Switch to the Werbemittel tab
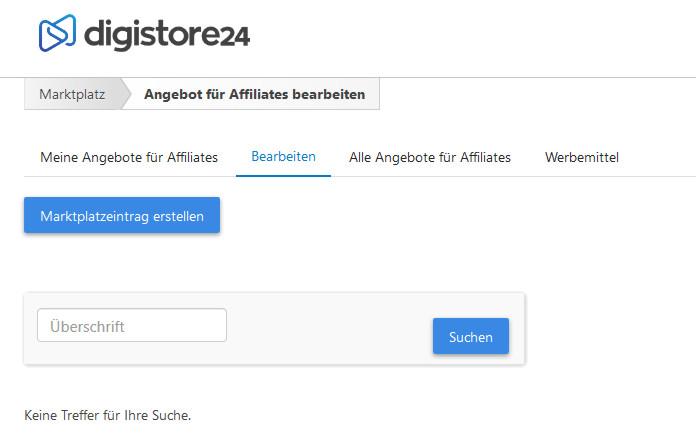Viewport: 696px width, 444px height. tap(582, 158)
